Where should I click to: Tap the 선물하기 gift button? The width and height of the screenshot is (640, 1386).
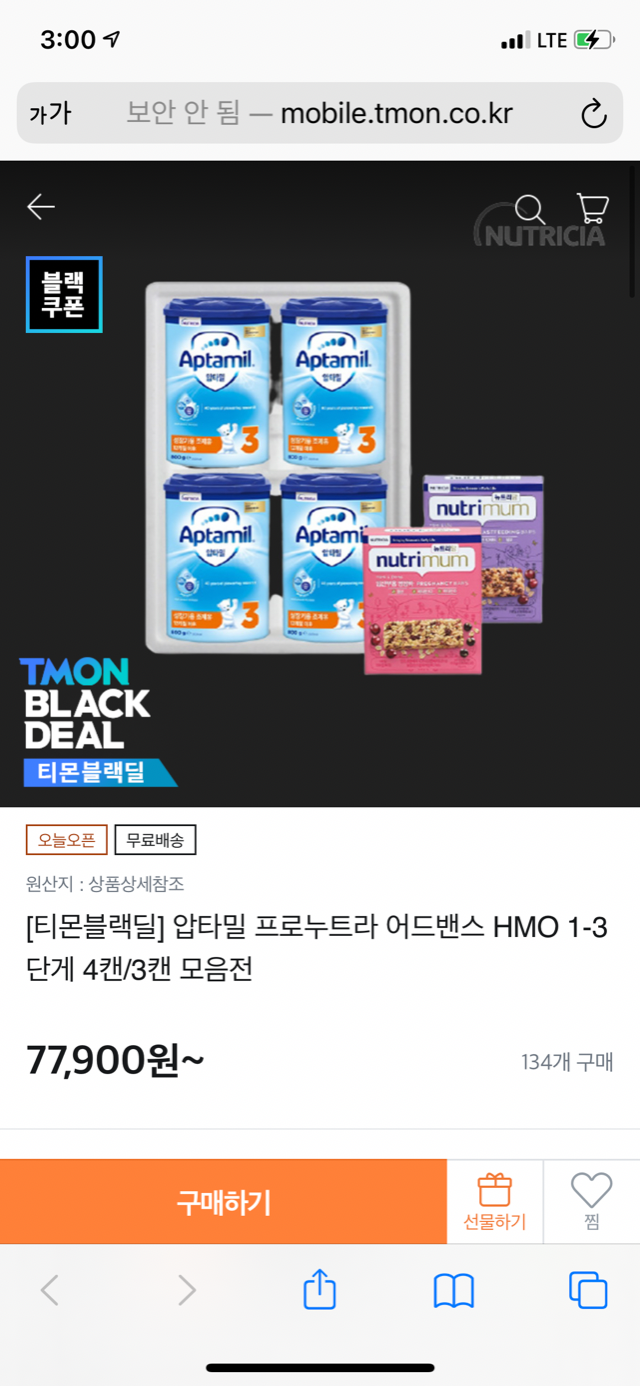click(494, 1202)
